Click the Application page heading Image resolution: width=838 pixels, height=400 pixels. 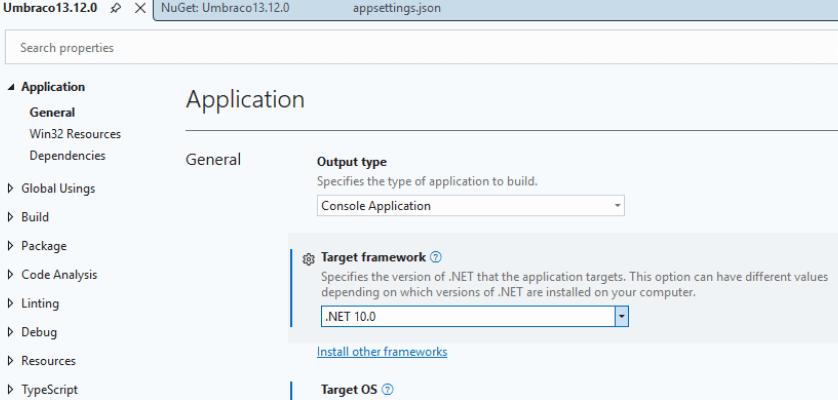tap(245, 99)
